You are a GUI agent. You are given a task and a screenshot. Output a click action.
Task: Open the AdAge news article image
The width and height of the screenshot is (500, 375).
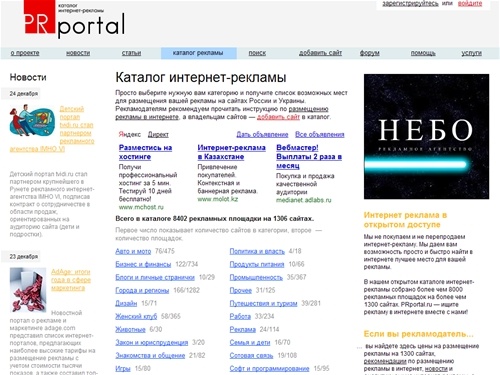[x=28, y=290]
